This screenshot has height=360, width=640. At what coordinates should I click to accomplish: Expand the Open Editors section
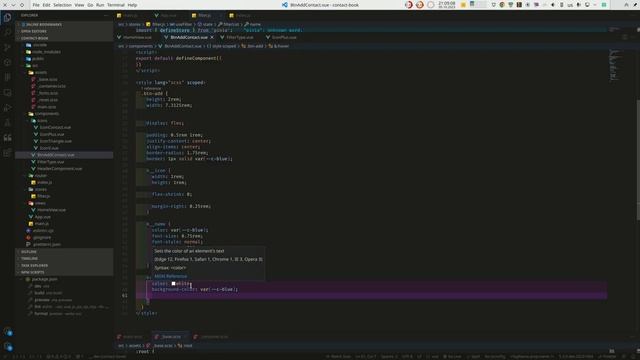pos(64,31)
